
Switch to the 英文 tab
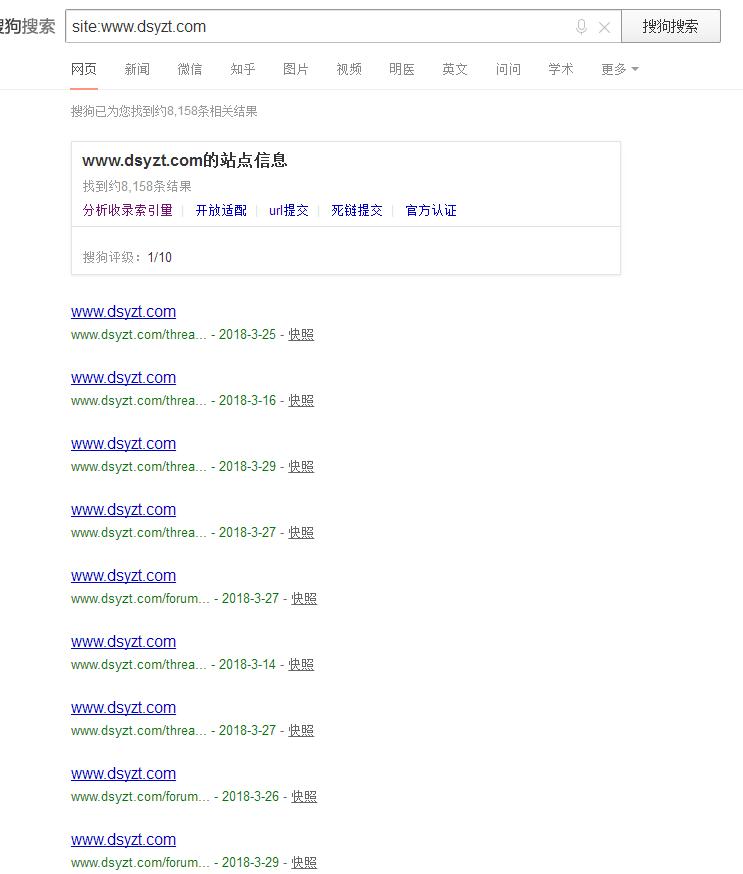point(455,69)
